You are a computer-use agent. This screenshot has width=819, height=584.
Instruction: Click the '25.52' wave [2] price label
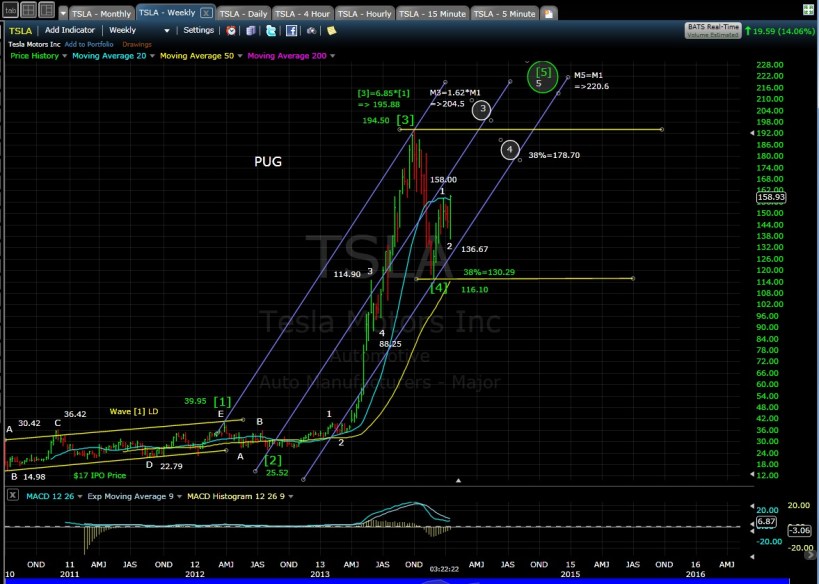coord(277,473)
